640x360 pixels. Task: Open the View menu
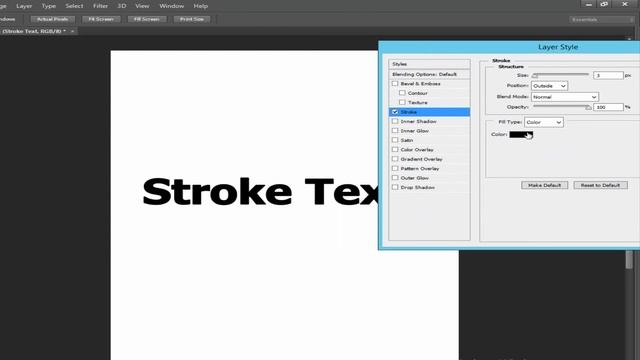click(x=142, y=6)
